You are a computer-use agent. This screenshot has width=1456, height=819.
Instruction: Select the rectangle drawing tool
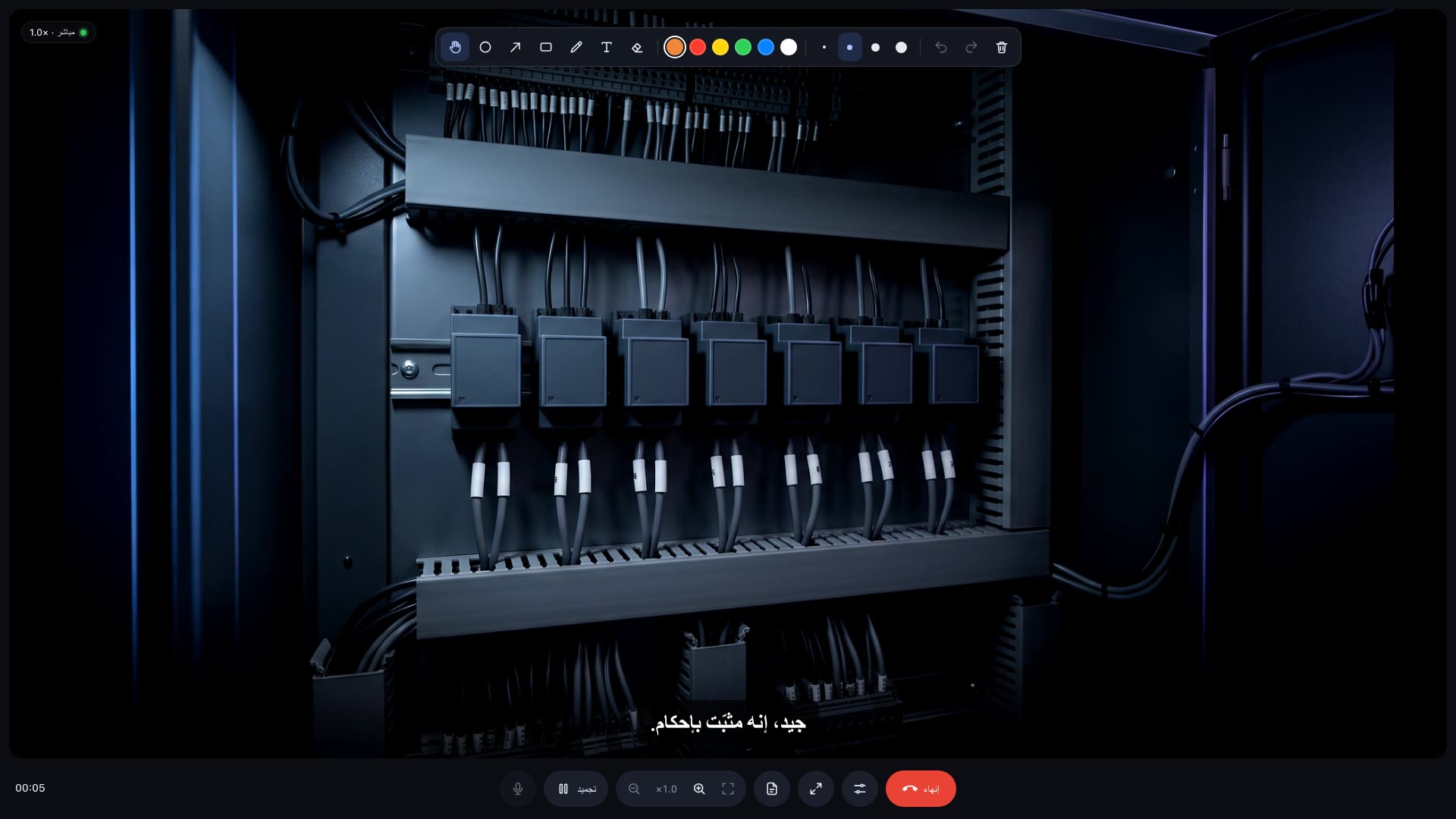coord(546,47)
